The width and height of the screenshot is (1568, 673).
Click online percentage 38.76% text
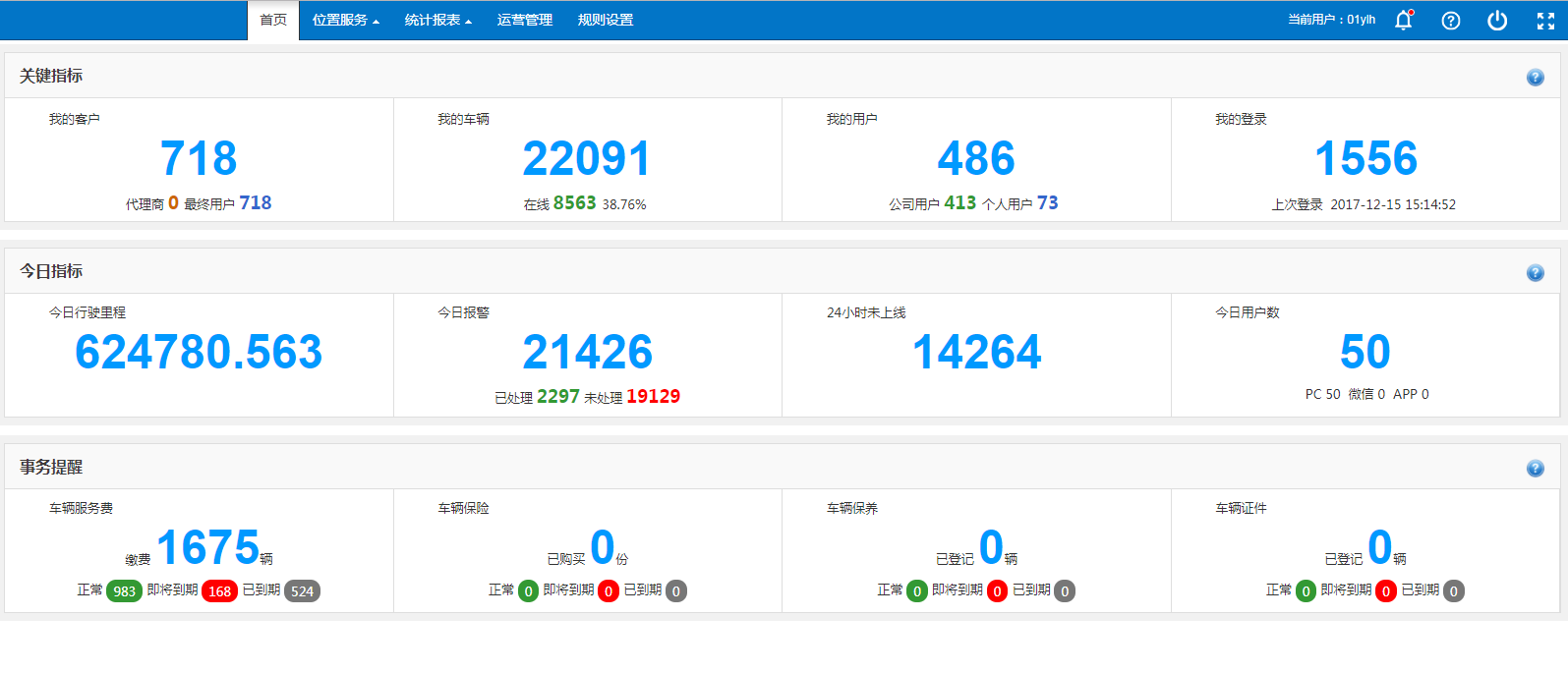coord(624,205)
